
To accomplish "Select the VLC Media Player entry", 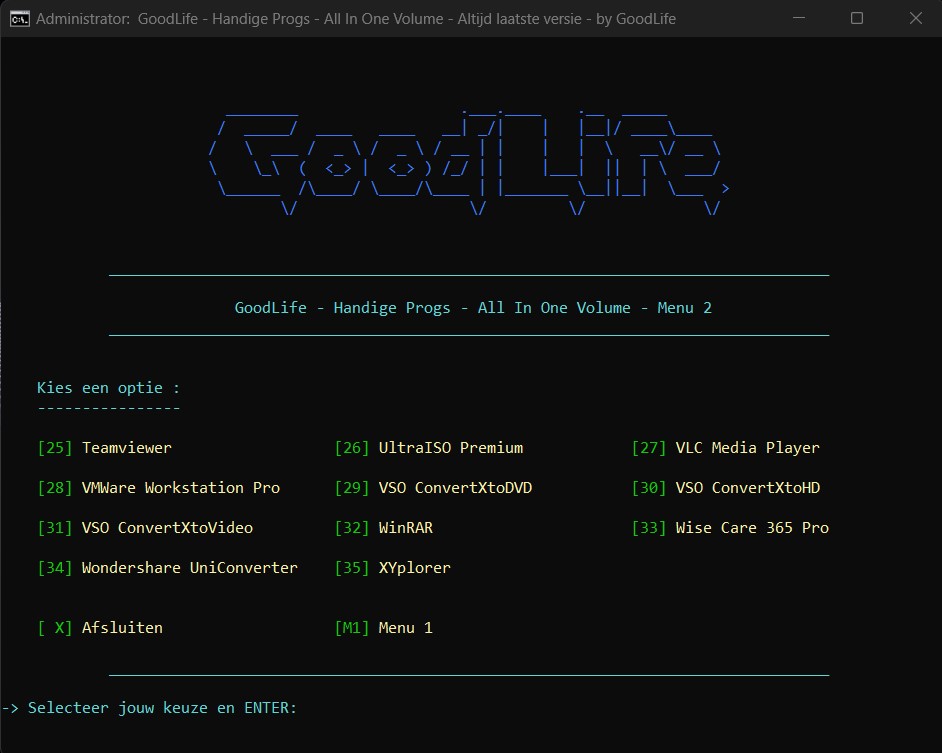I will 747,448.
